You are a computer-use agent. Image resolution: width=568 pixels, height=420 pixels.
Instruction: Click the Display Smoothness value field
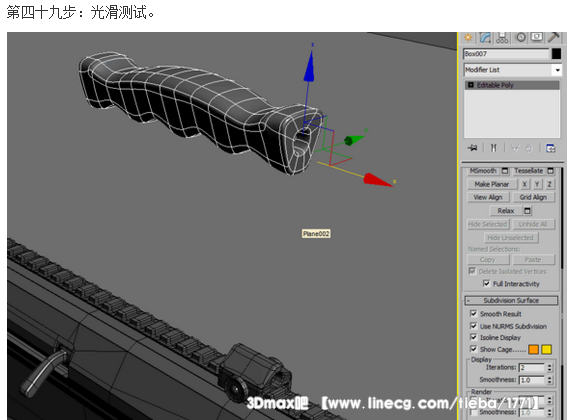tap(532, 380)
